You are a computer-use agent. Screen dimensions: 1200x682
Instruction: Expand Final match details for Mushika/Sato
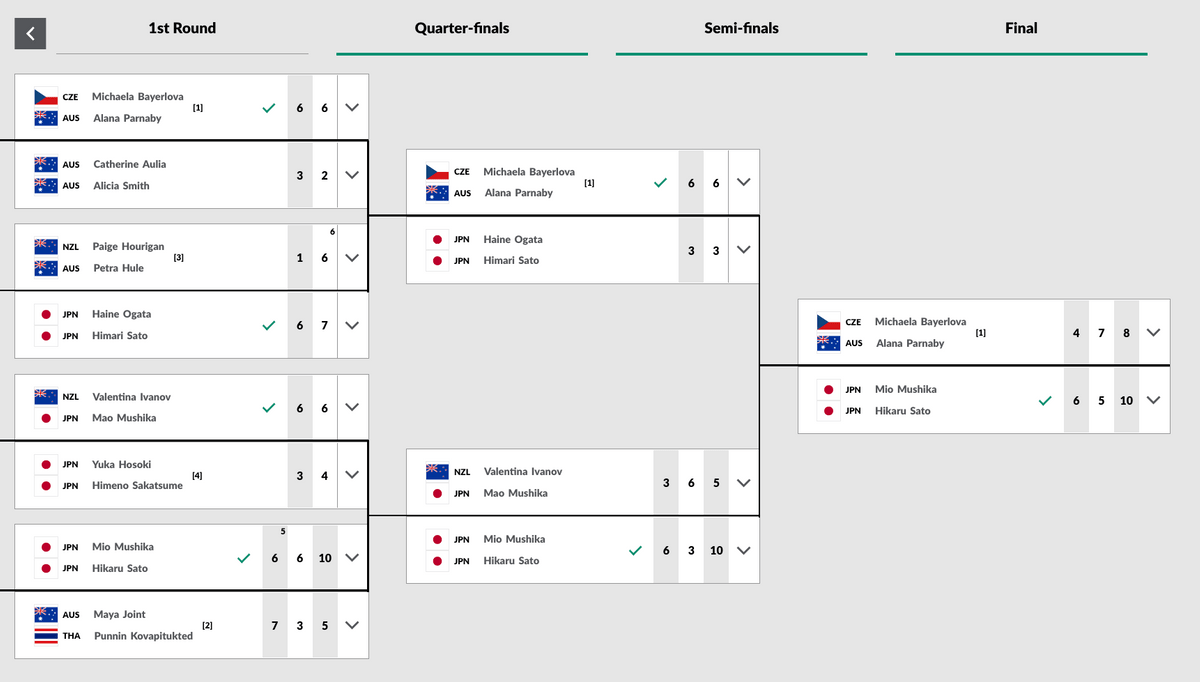(x=1154, y=400)
